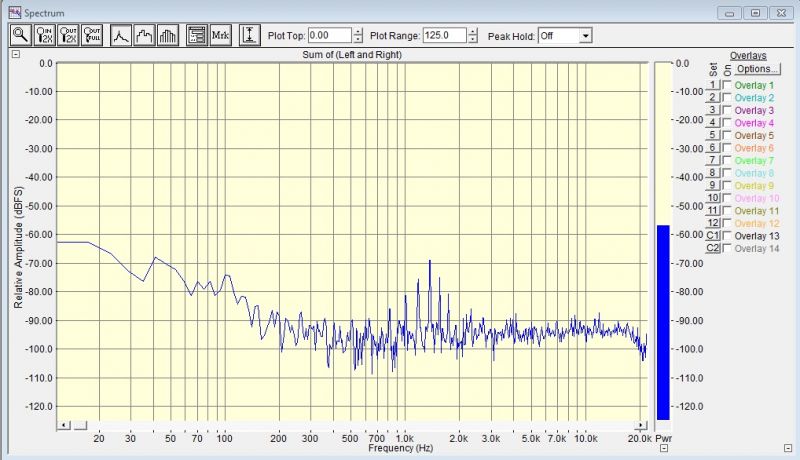The image size is (800, 460).
Task: Enable the Overlay 2 checkbox
Action: click(727, 97)
